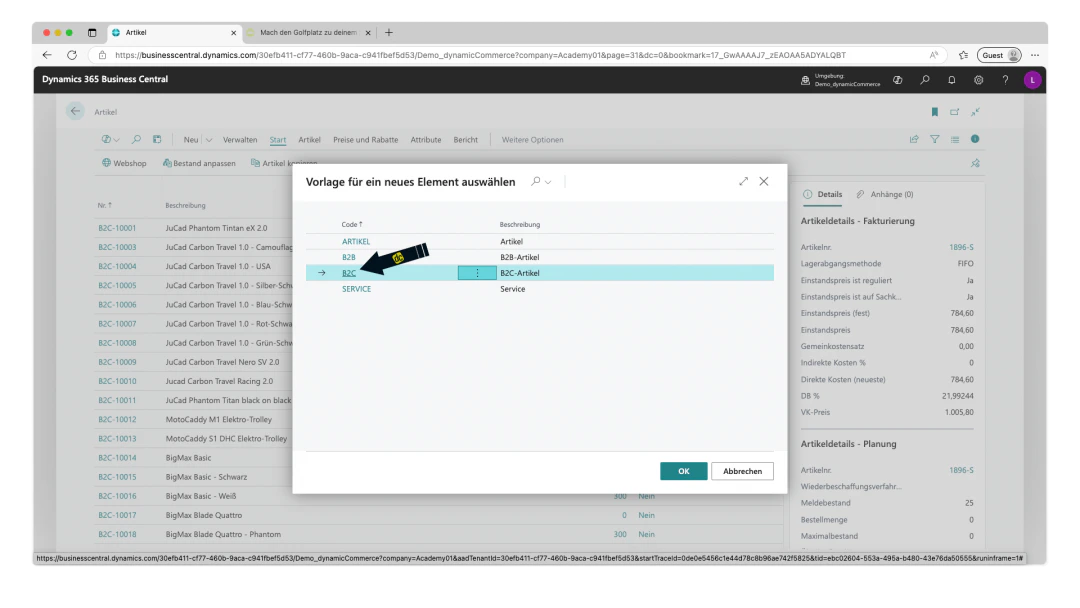Image resolution: width=1080 pixels, height=608 pixels.
Task: Reload the page with the refresh icon
Action: [72, 55]
